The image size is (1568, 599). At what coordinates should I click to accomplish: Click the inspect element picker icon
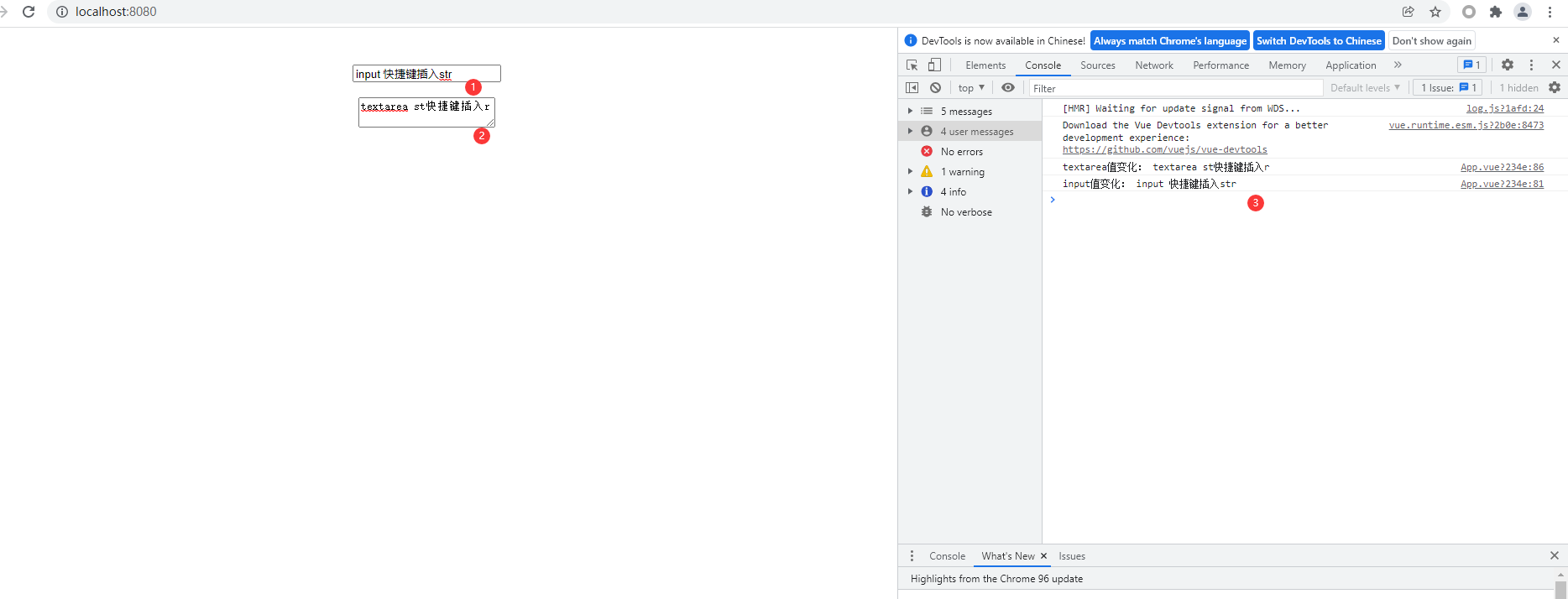coord(912,65)
